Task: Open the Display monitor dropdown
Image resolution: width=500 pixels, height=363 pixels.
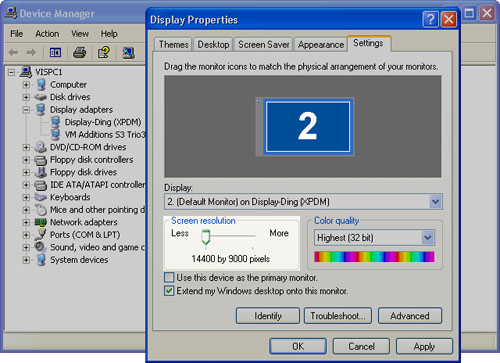Action: (435, 202)
